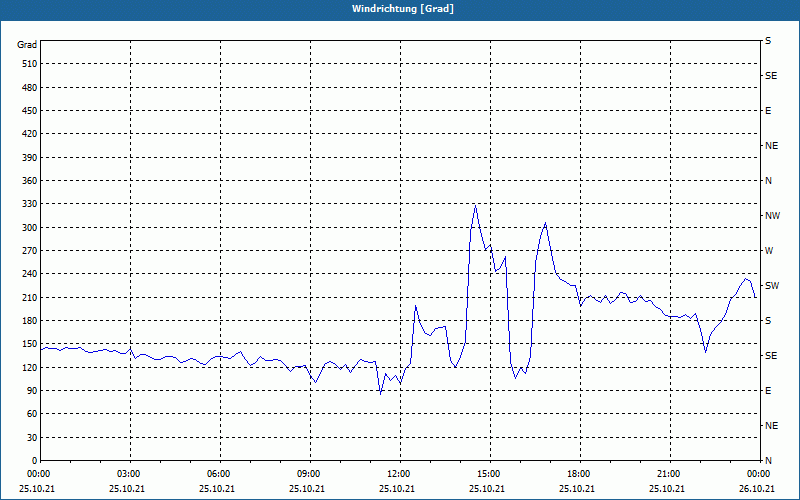Click the 90 degree axis label
Image resolution: width=800 pixels, height=500 pixels.
click(x=32, y=391)
